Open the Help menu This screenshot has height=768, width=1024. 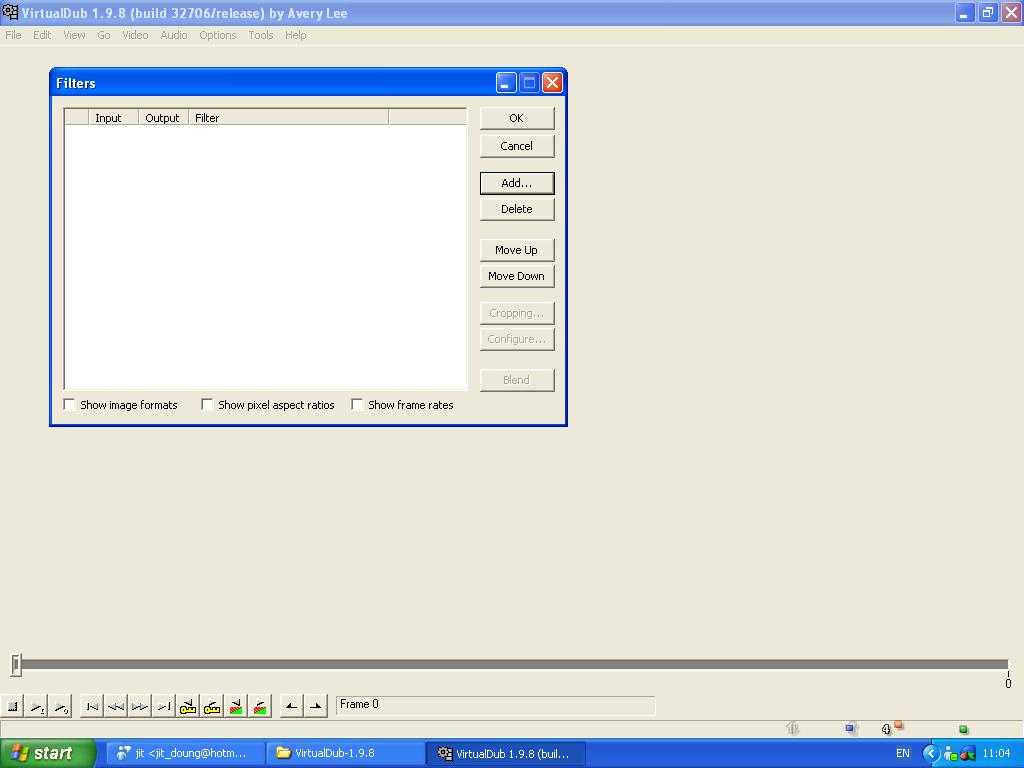295,35
